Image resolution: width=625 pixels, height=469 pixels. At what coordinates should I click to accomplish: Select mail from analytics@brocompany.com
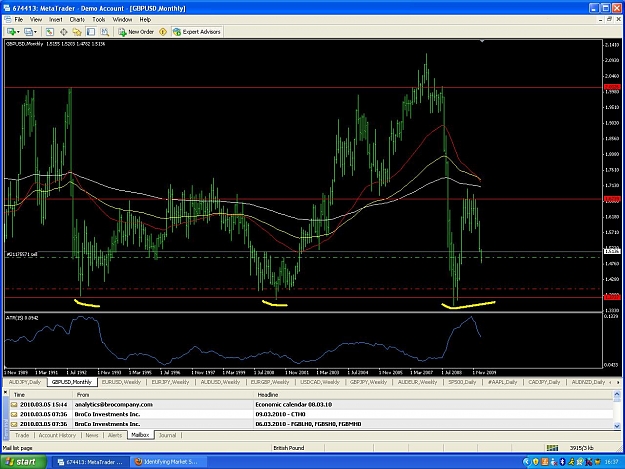(114, 404)
